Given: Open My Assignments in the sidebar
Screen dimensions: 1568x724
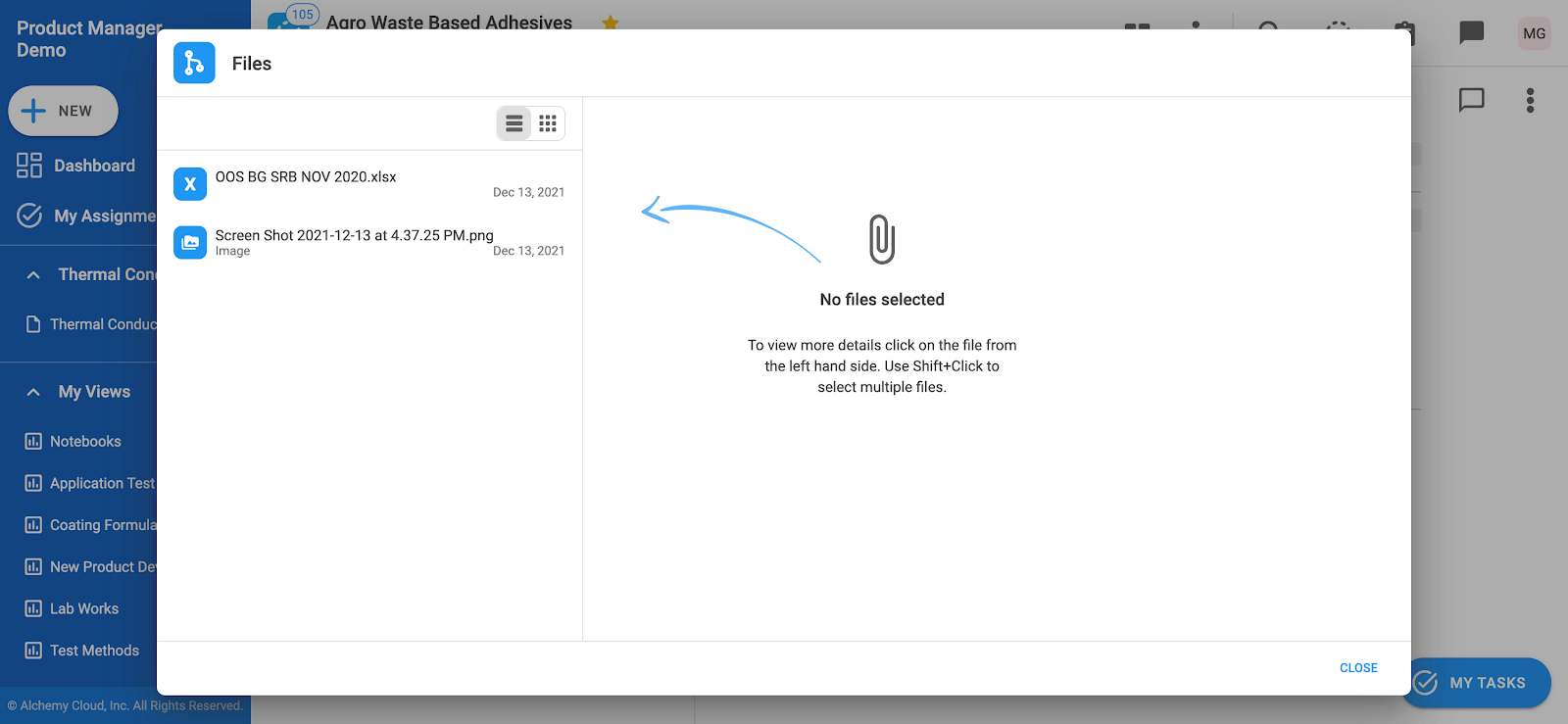Looking at the screenshot, I should click(105, 216).
